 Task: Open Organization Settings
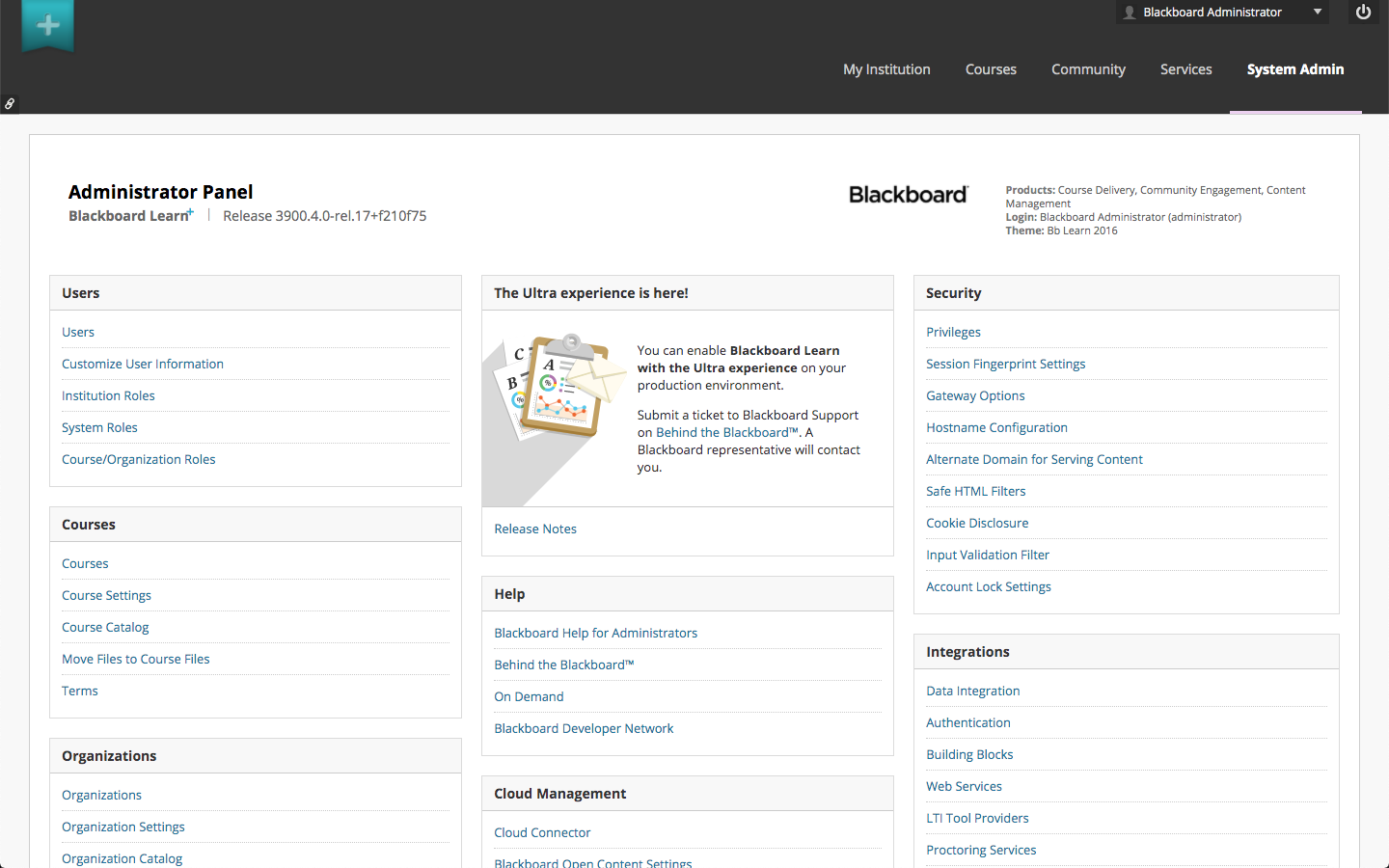click(x=123, y=827)
